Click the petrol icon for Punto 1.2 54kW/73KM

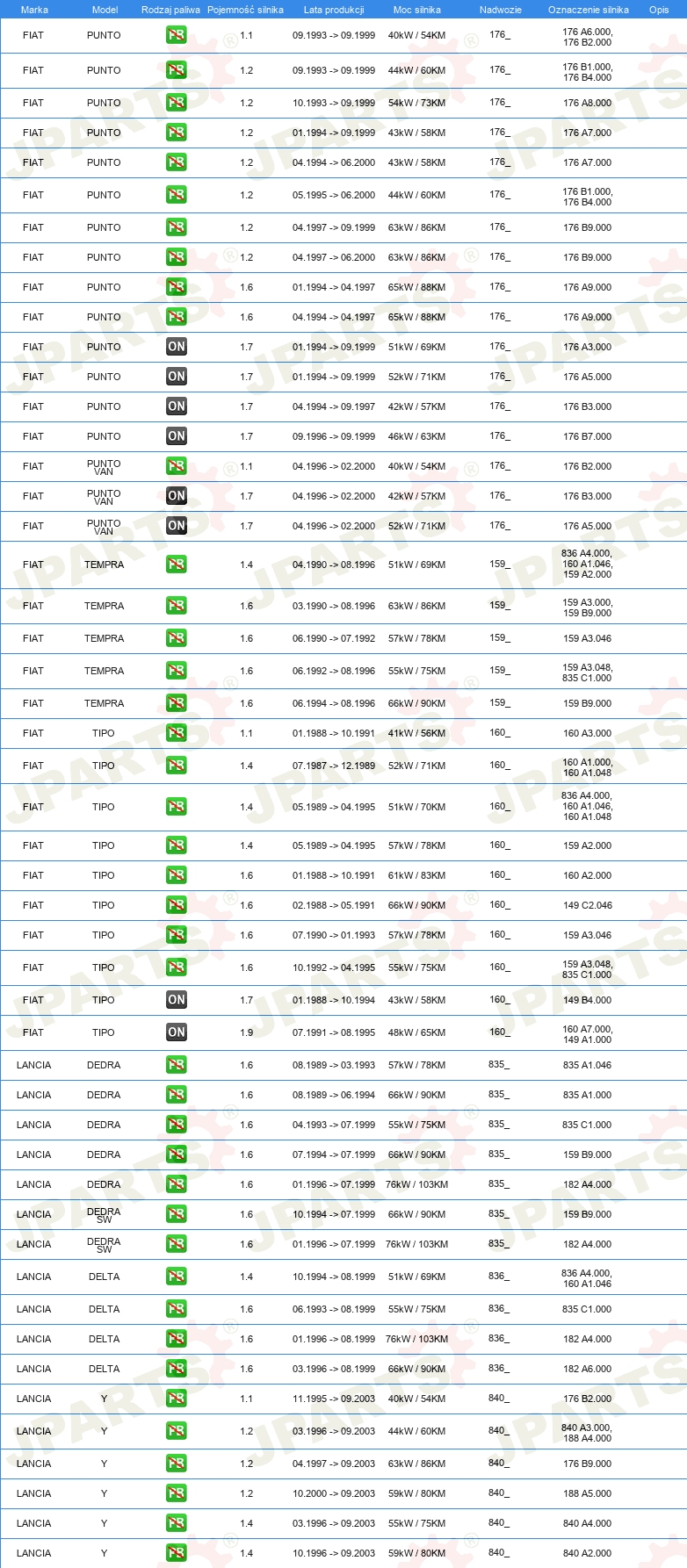click(177, 103)
